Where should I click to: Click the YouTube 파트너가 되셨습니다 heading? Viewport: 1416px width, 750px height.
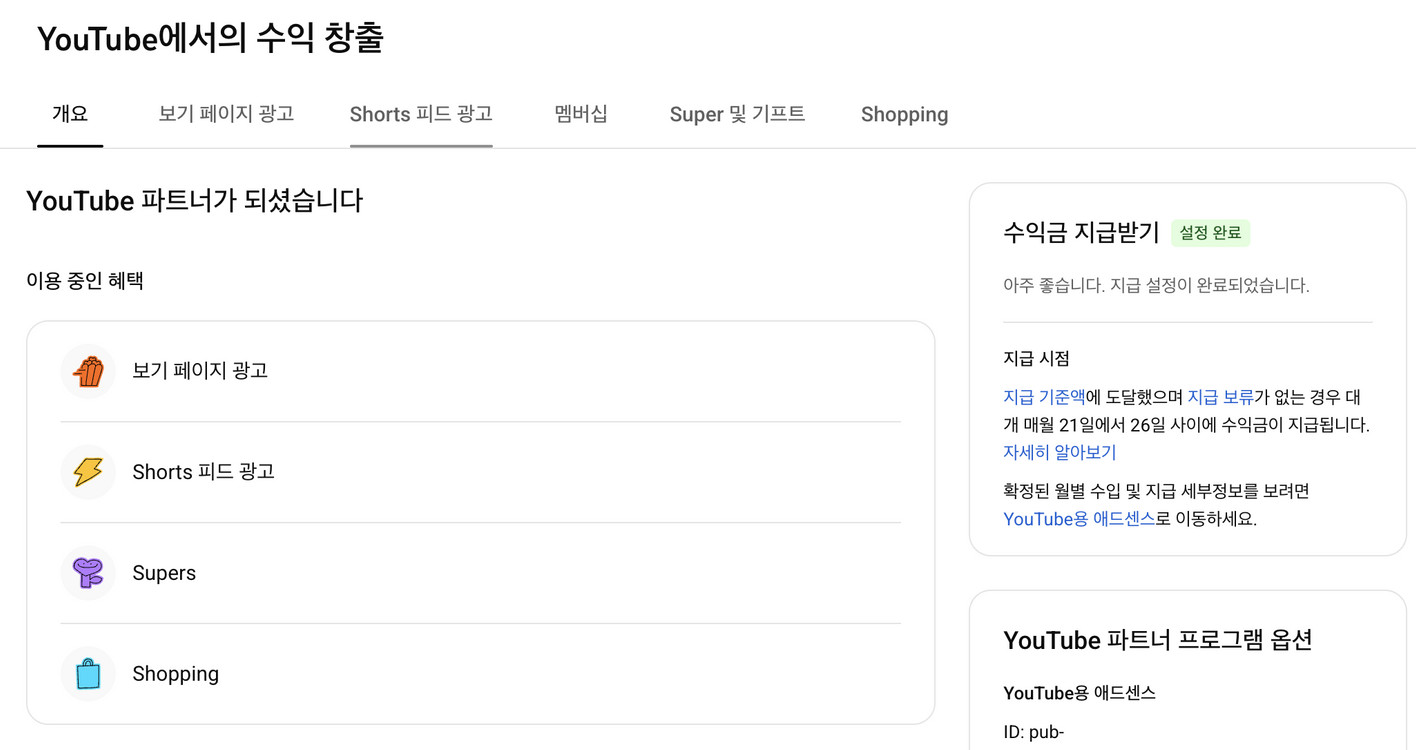194,200
